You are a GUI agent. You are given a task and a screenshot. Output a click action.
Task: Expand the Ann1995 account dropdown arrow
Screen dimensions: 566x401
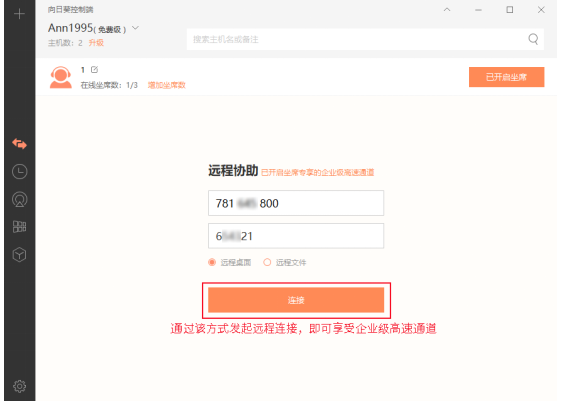pyautogui.click(x=135, y=28)
